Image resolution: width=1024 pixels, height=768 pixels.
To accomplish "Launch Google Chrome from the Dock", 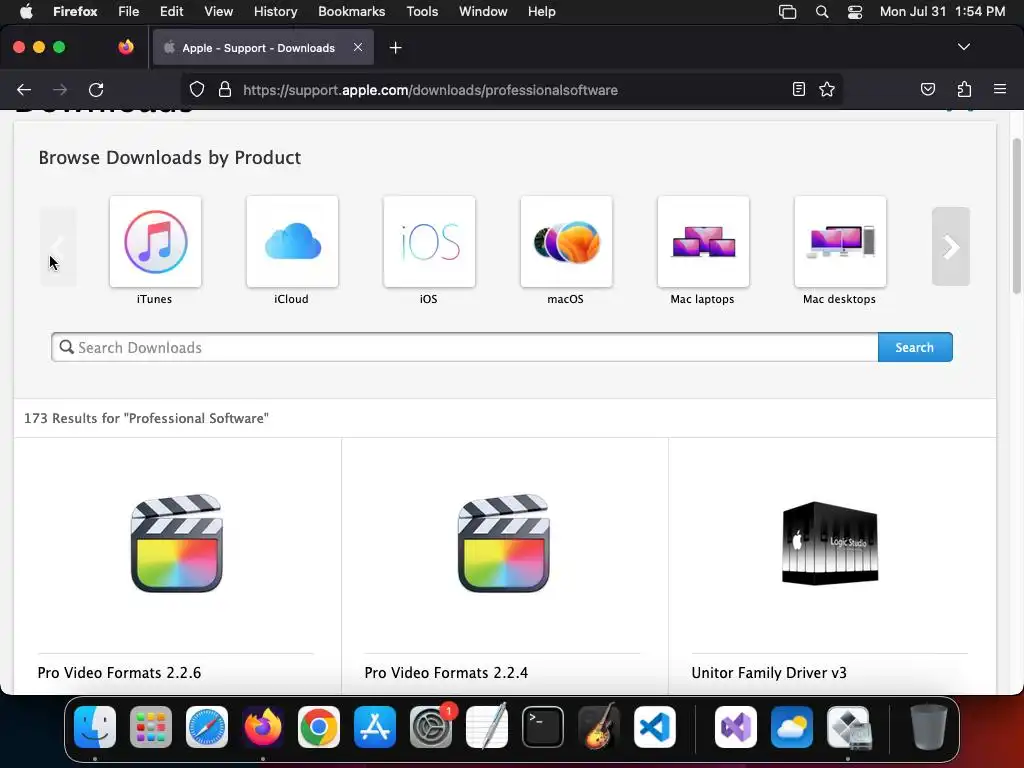I will tap(319, 727).
